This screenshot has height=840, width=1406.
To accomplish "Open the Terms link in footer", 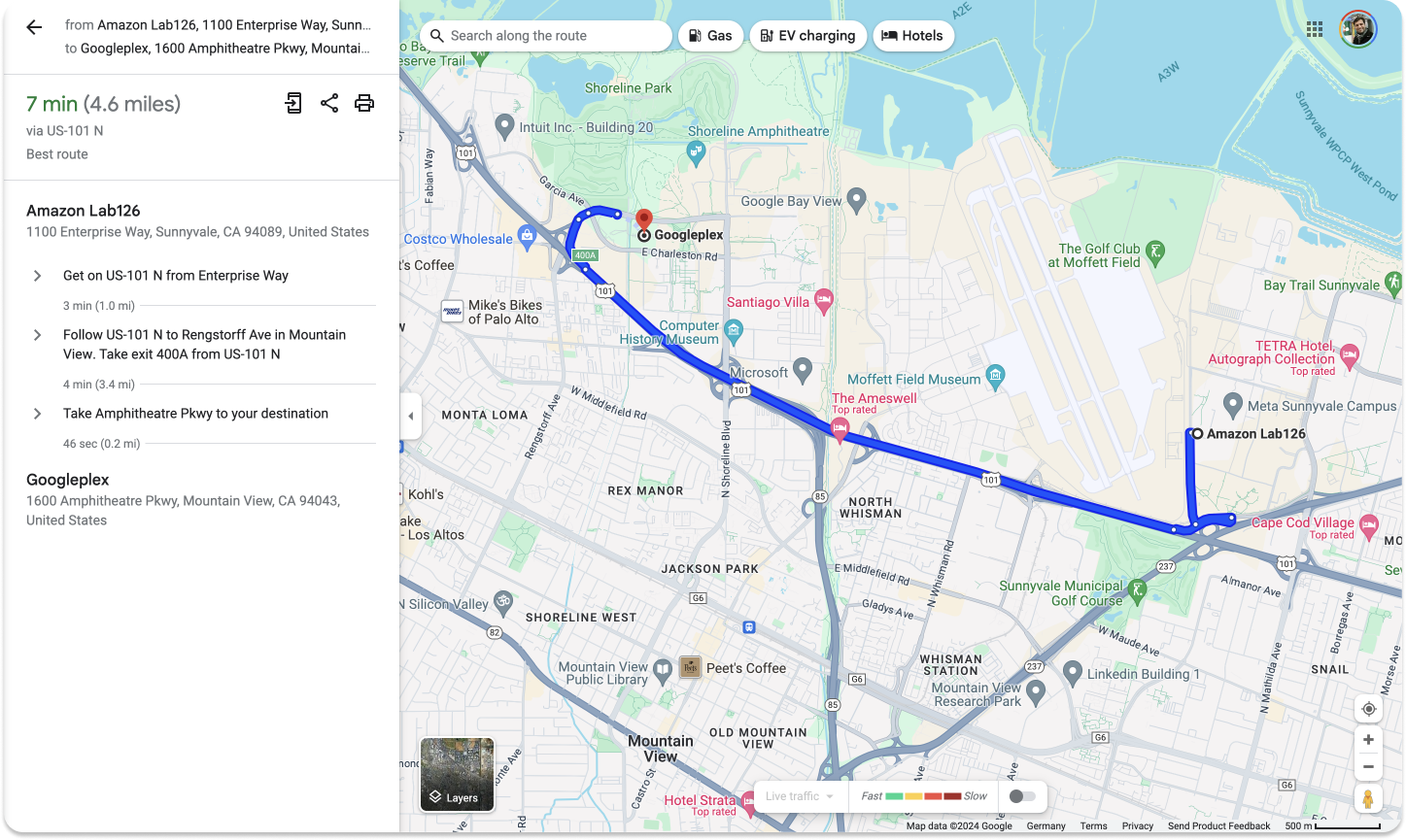I will click(1093, 826).
